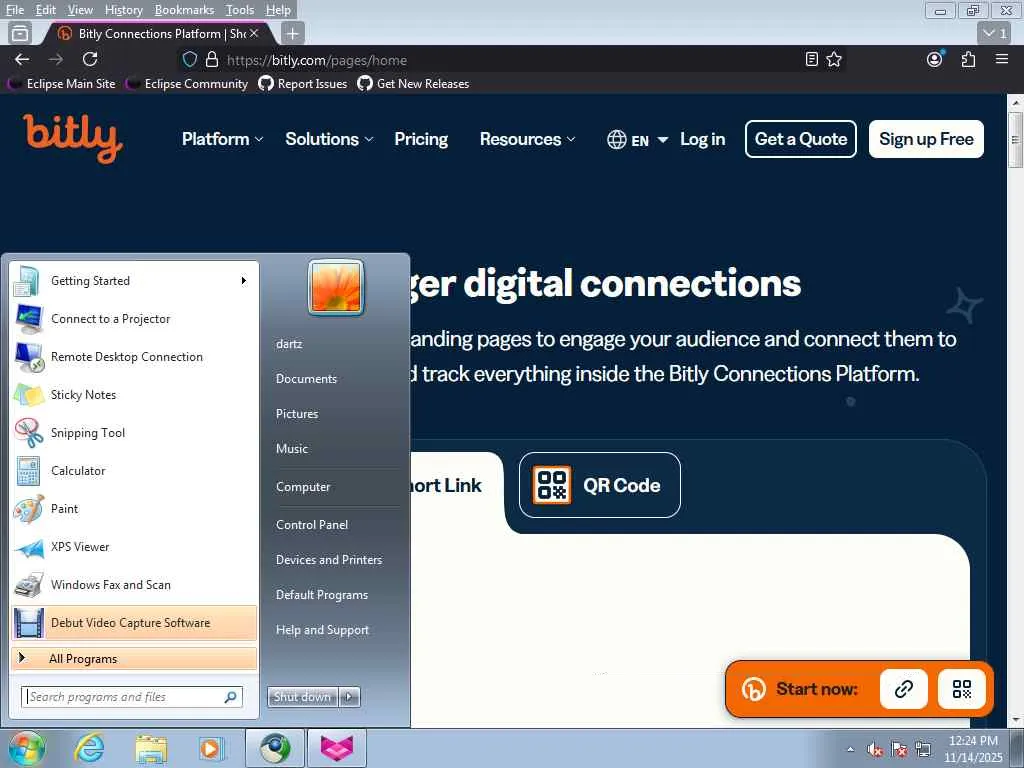Launch Debut Video Capture Software
This screenshot has height=768, width=1024.
(135, 622)
